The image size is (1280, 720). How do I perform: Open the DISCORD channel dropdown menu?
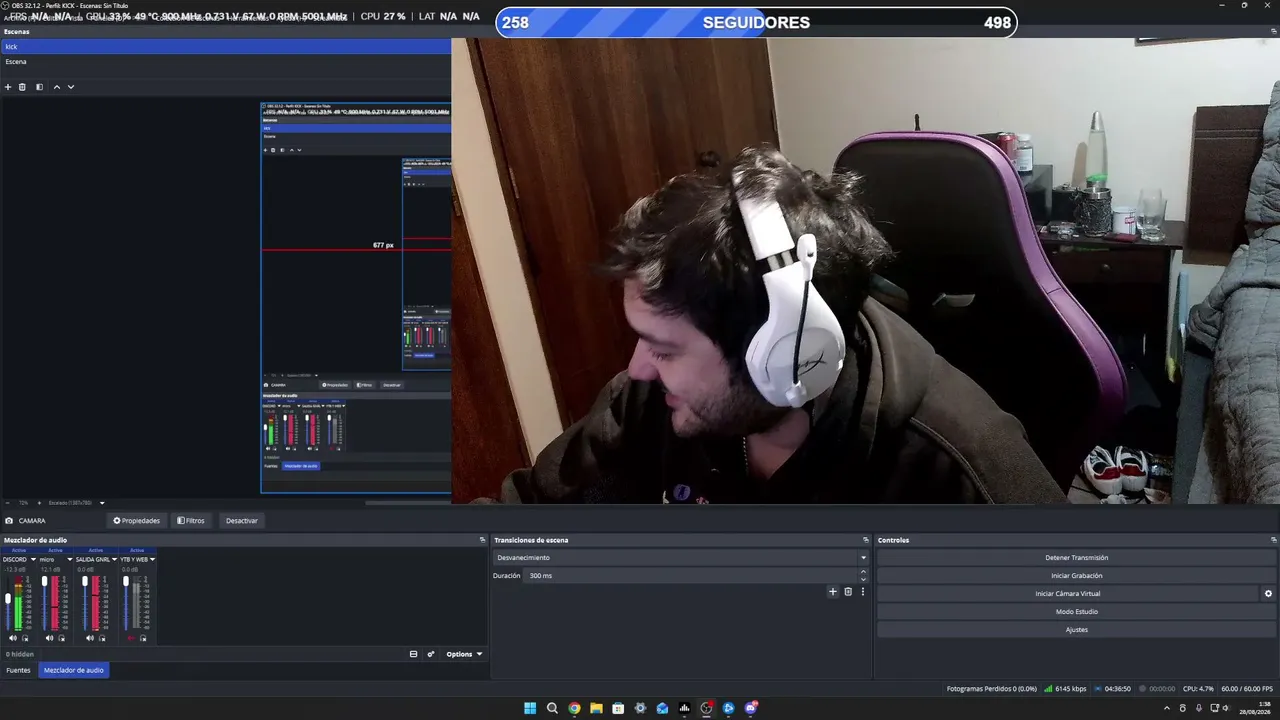click(x=33, y=560)
